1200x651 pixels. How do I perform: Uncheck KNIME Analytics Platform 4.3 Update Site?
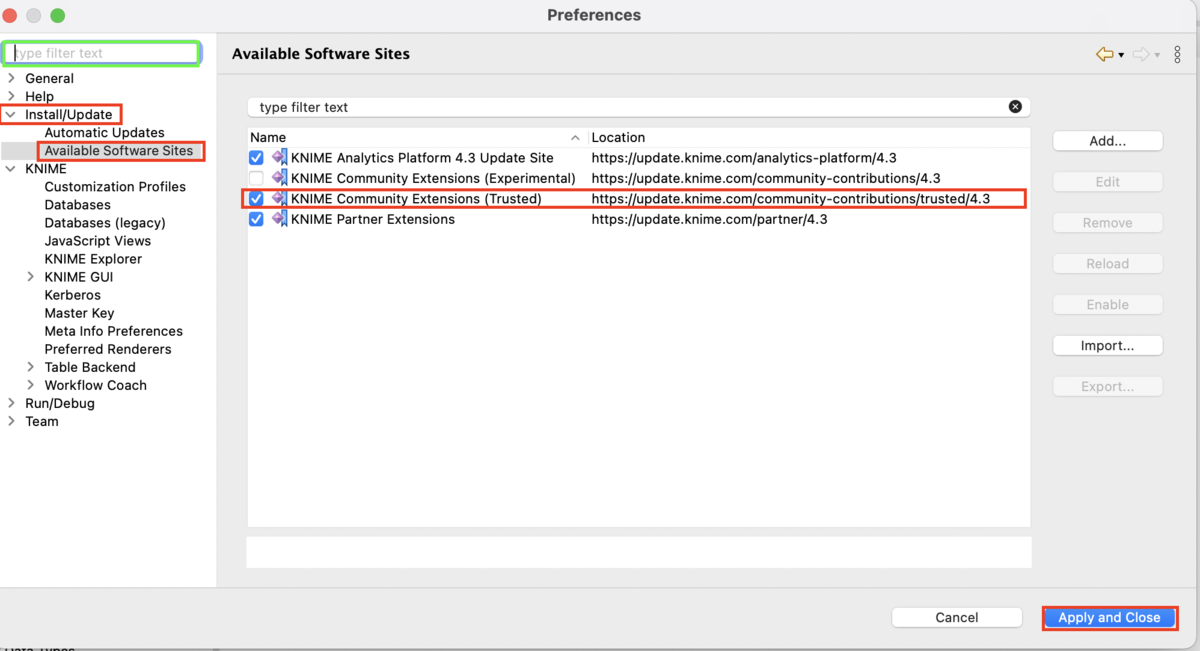[x=256, y=158]
